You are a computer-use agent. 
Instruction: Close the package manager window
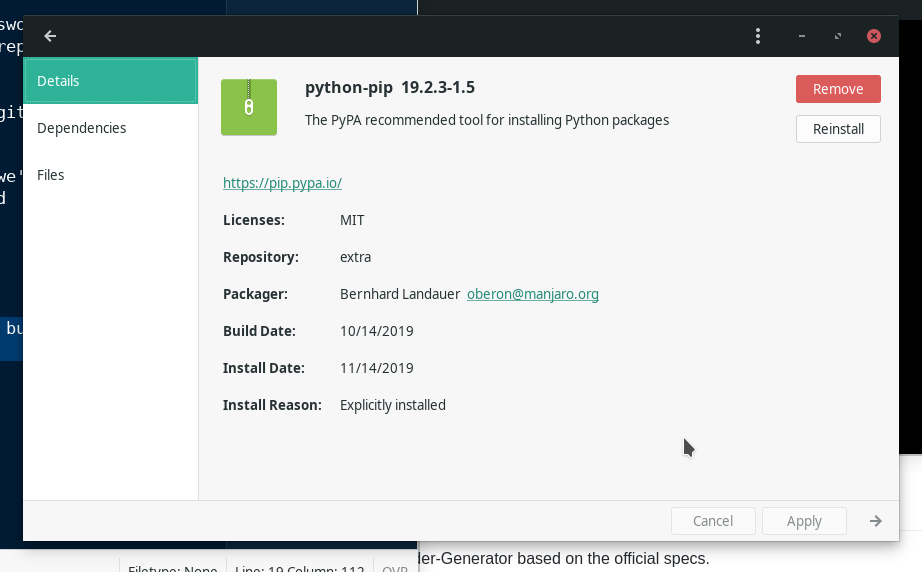[x=874, y=36]
